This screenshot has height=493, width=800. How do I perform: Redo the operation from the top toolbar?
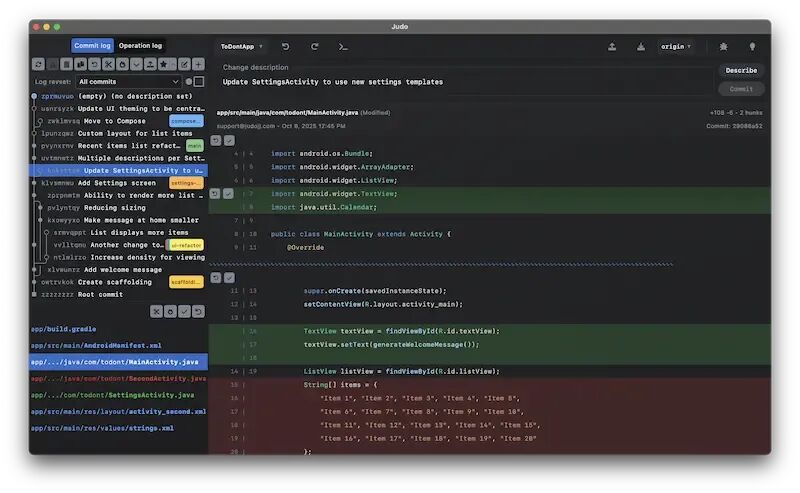pyautogui.click(x=314, y=46)
